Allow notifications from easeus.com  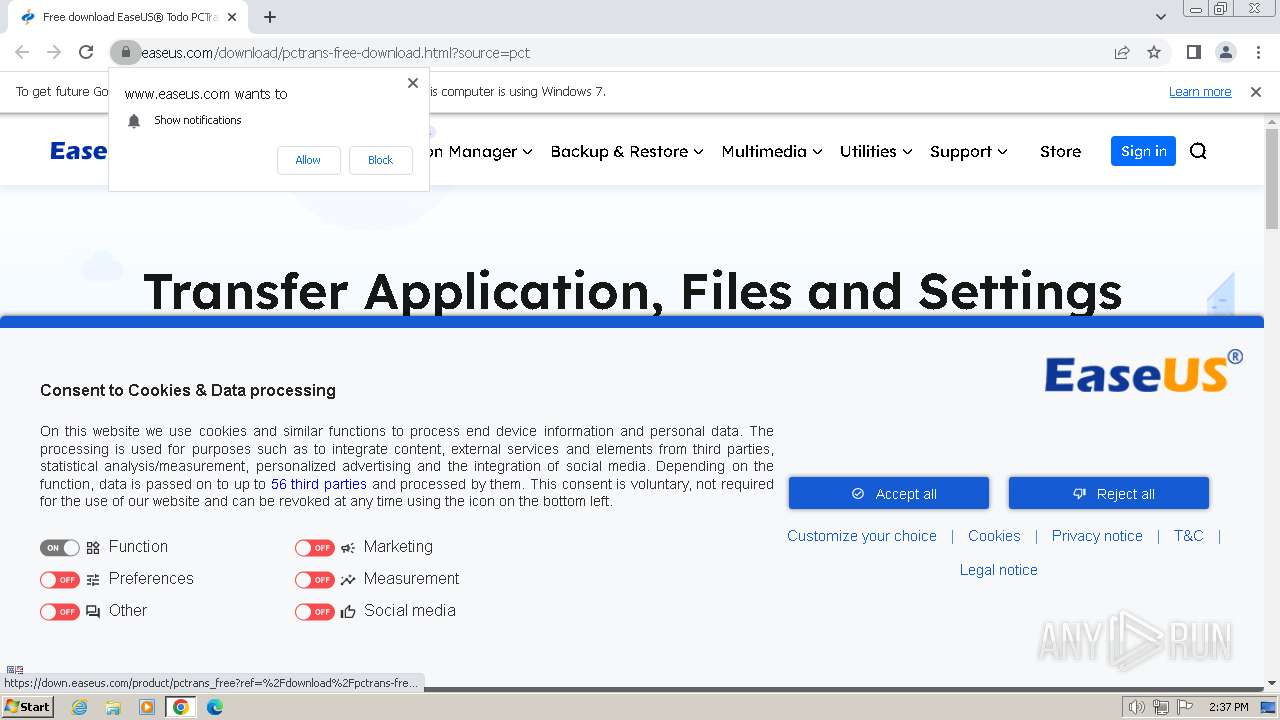pos(308,160)
